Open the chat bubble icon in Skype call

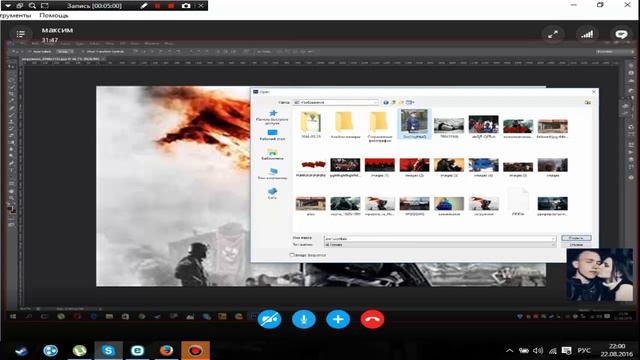pyautogui.click(x=621, y=34)
